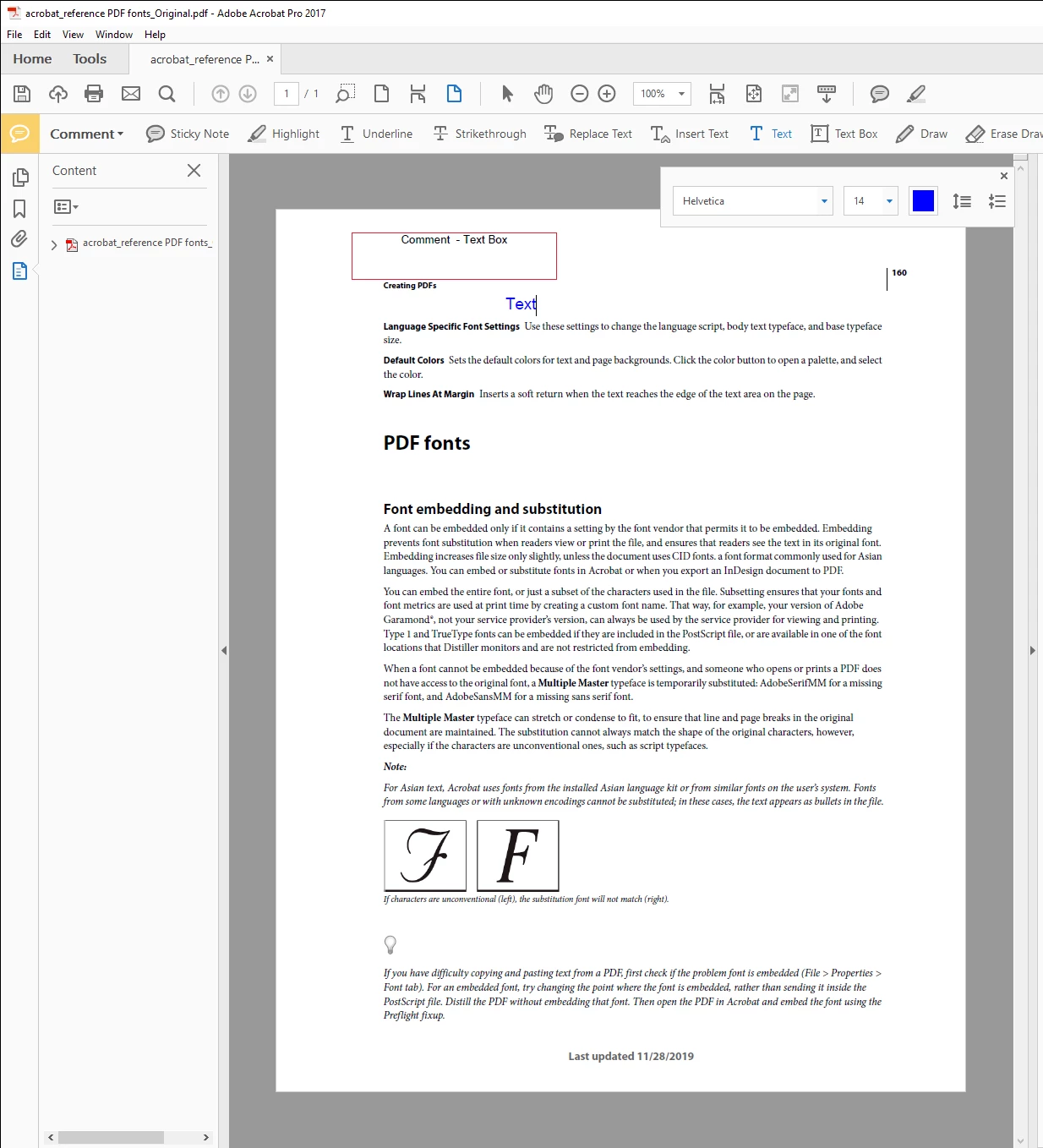This screenshot has width=1043, height=1148.
Task: Open the Edit menu
Action: coord(42,35)
